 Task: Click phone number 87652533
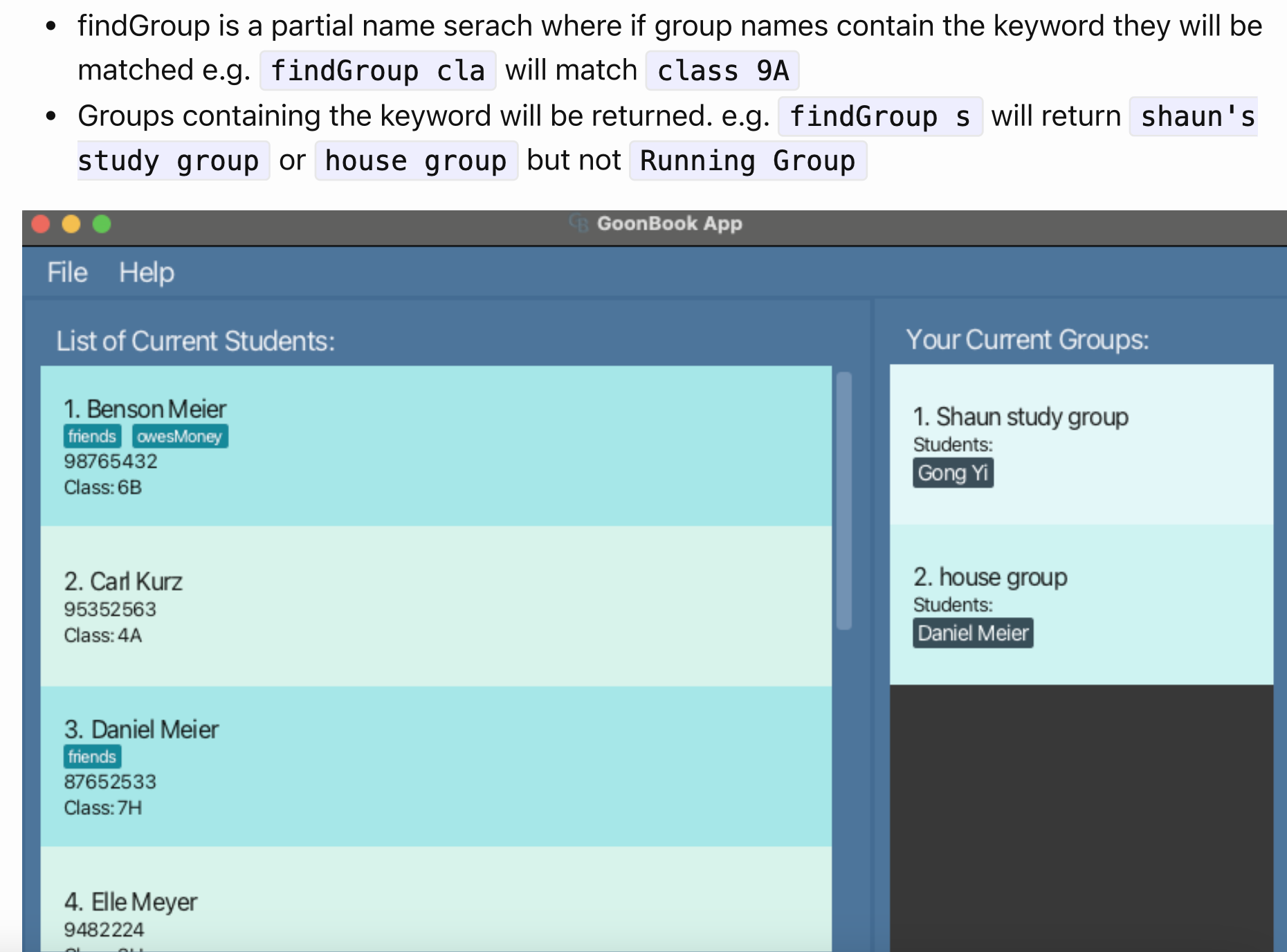[110, 782]
